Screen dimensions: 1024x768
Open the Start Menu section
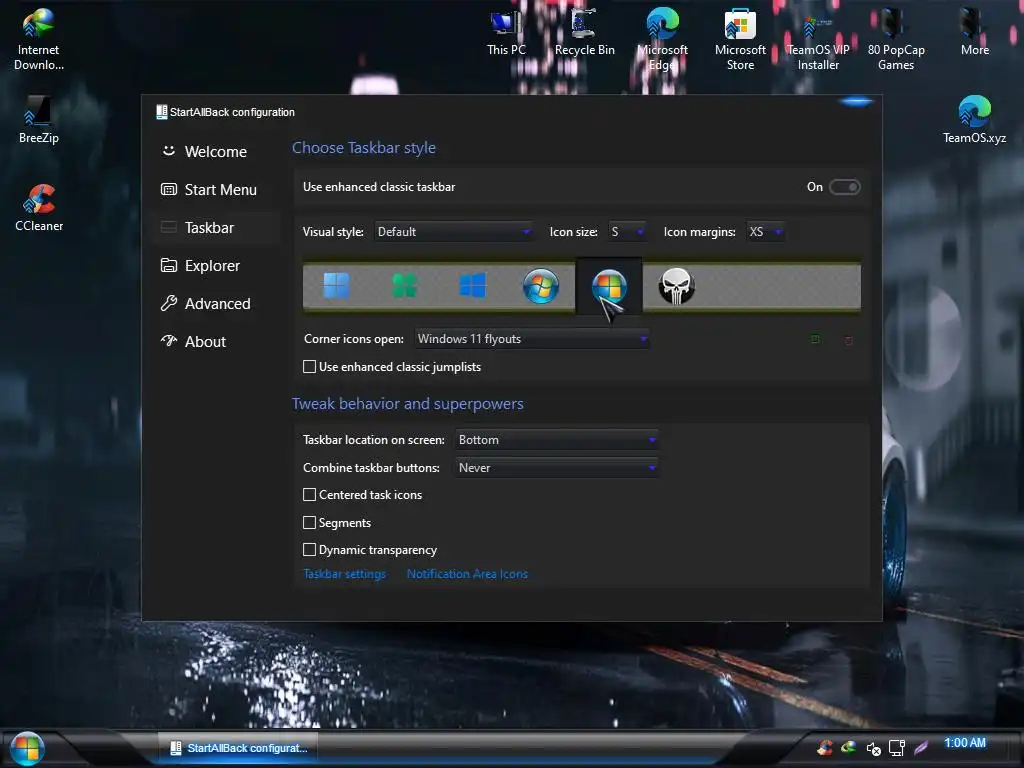(x=216, y=190)
